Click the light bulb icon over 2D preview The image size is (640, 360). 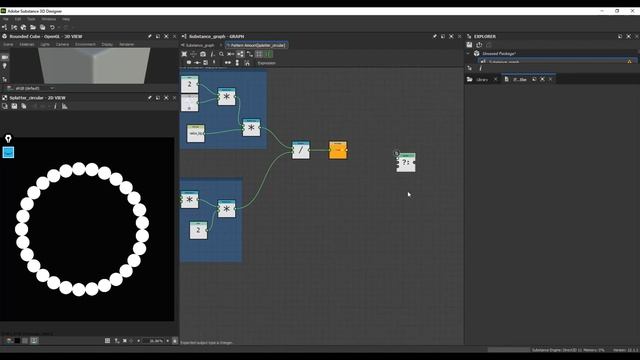coord(8,138)
